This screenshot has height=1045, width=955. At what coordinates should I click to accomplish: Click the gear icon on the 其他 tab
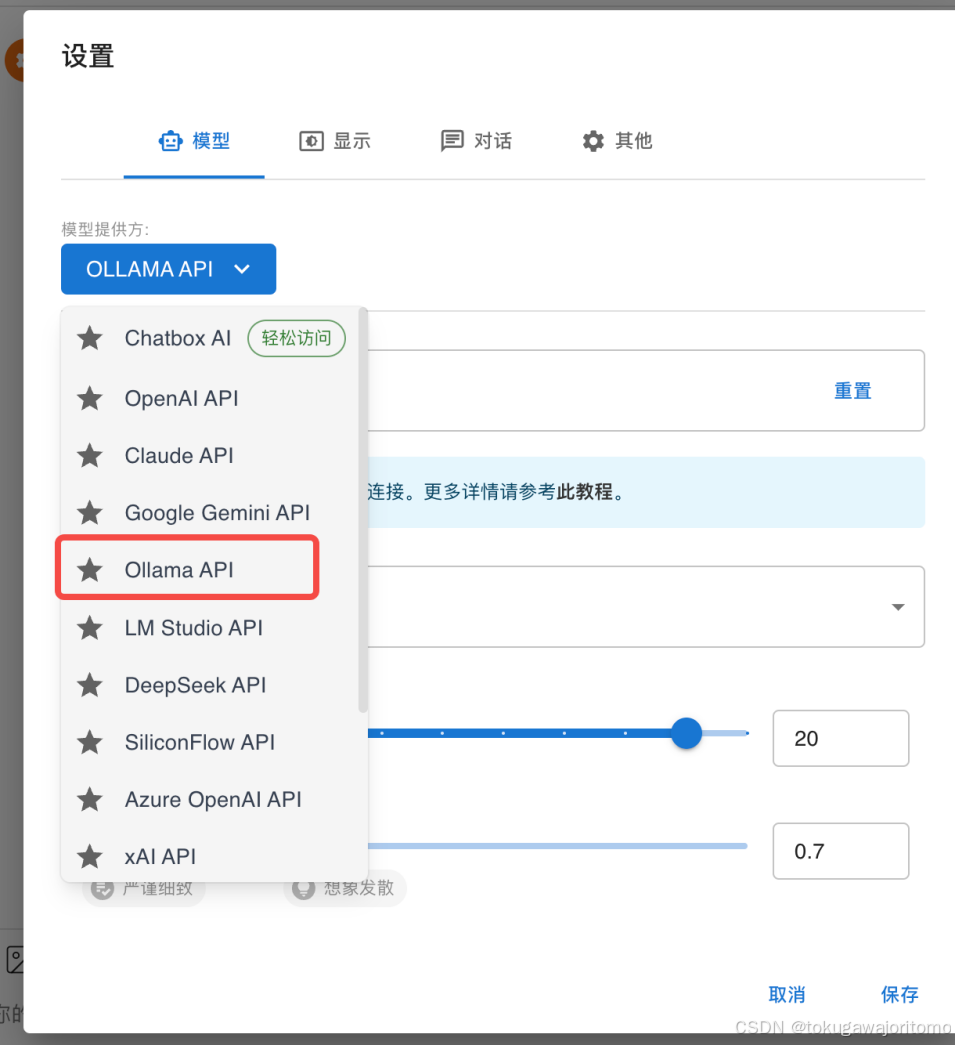[593, 141]
